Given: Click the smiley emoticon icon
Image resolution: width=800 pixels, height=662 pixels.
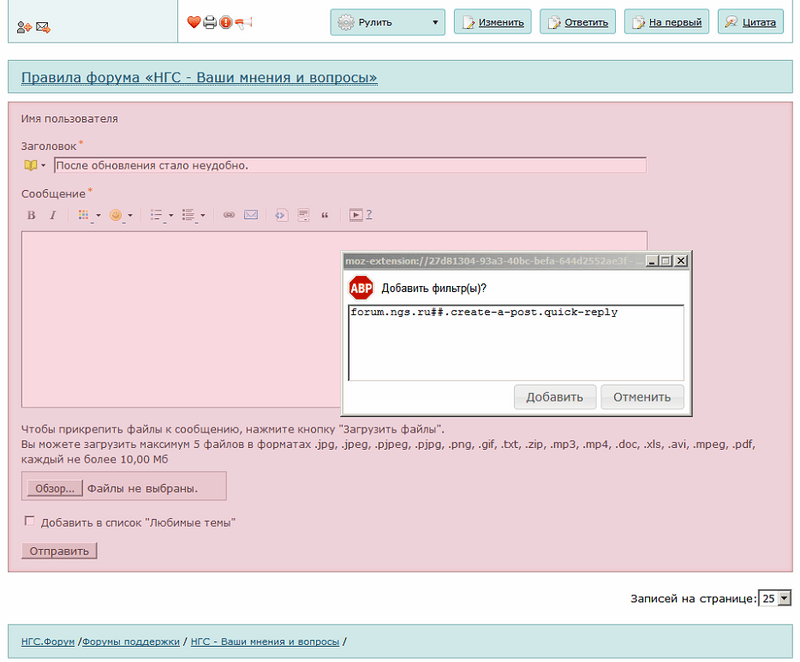Looking at the screenshot, I should (116, 215).
